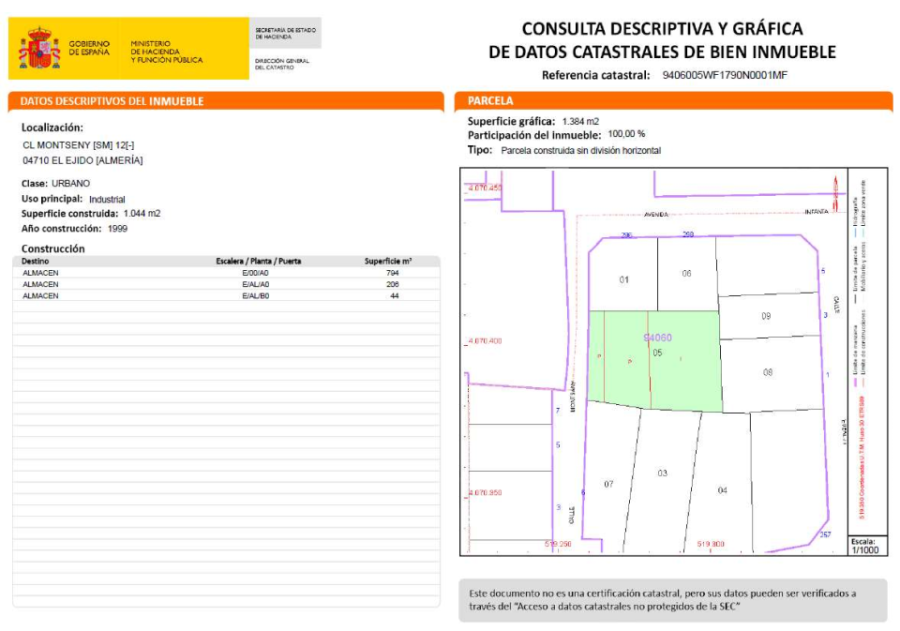Click the 'Tipo:' label
Screen dimensions: 900x631
click(x=480, y=150)
